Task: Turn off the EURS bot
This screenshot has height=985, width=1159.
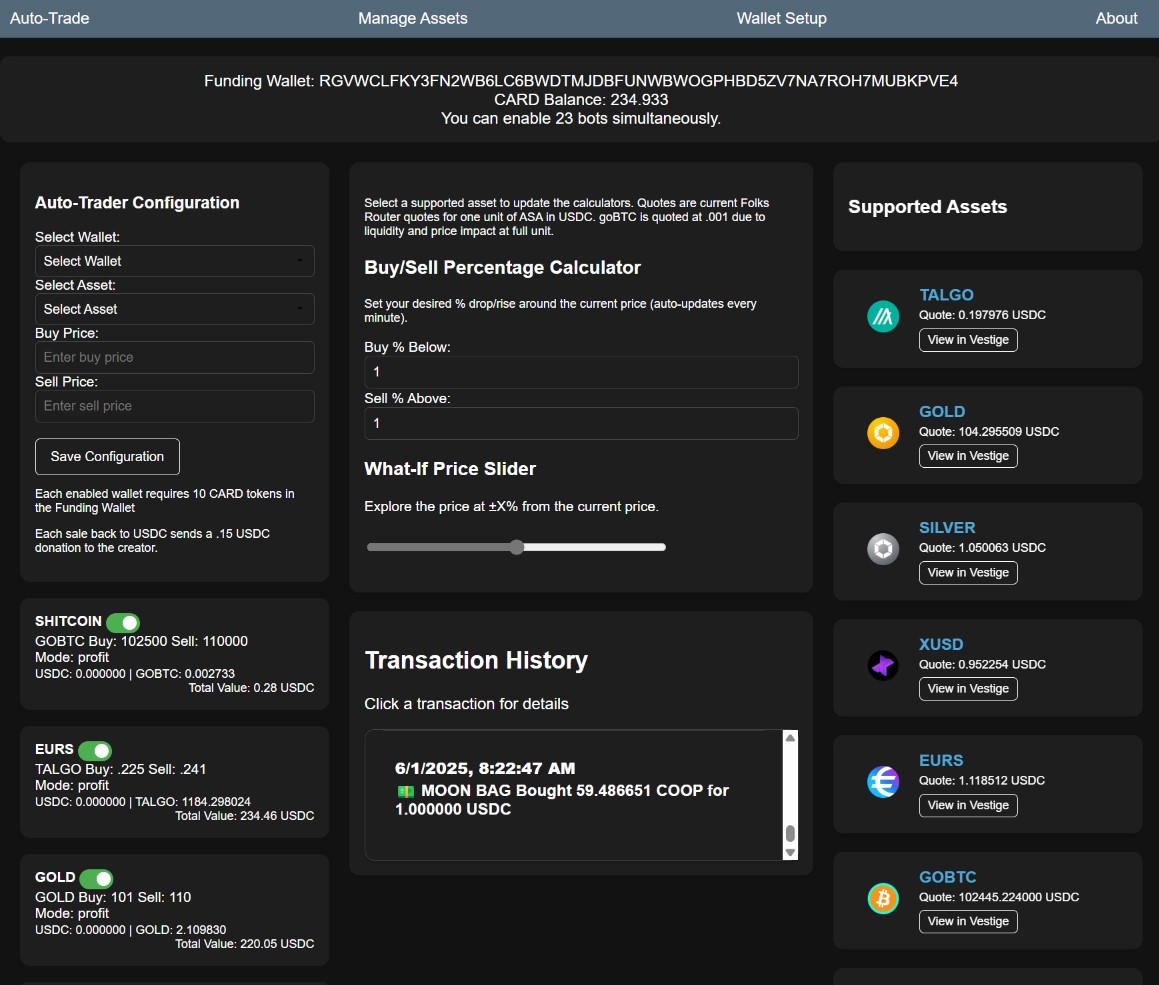Action: tap(96, 750)
